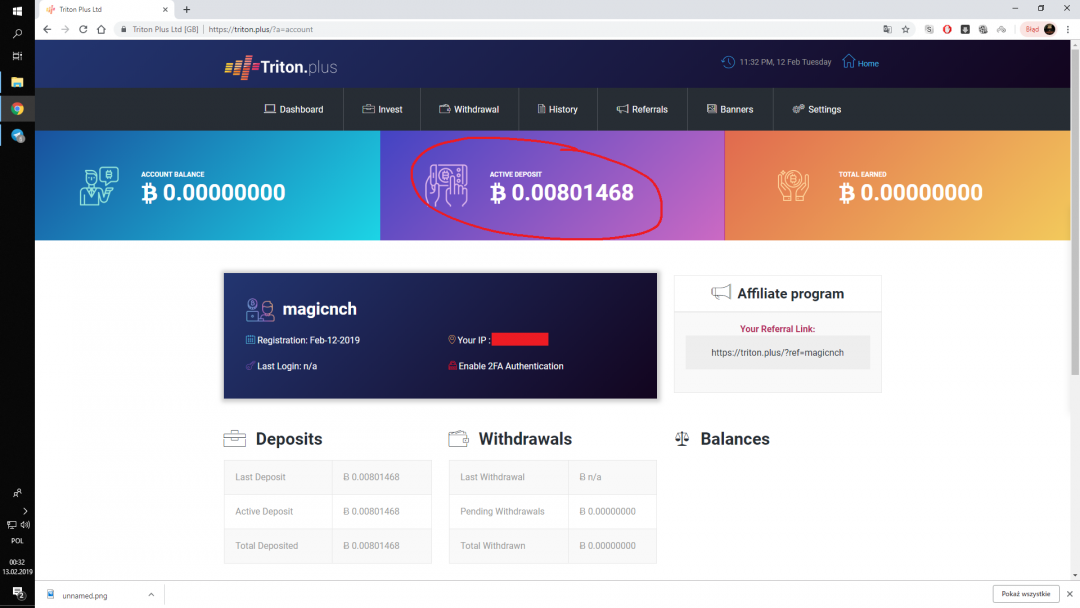
Task: Click the Pokaż wszystkie button
Action: [1025, 594]
